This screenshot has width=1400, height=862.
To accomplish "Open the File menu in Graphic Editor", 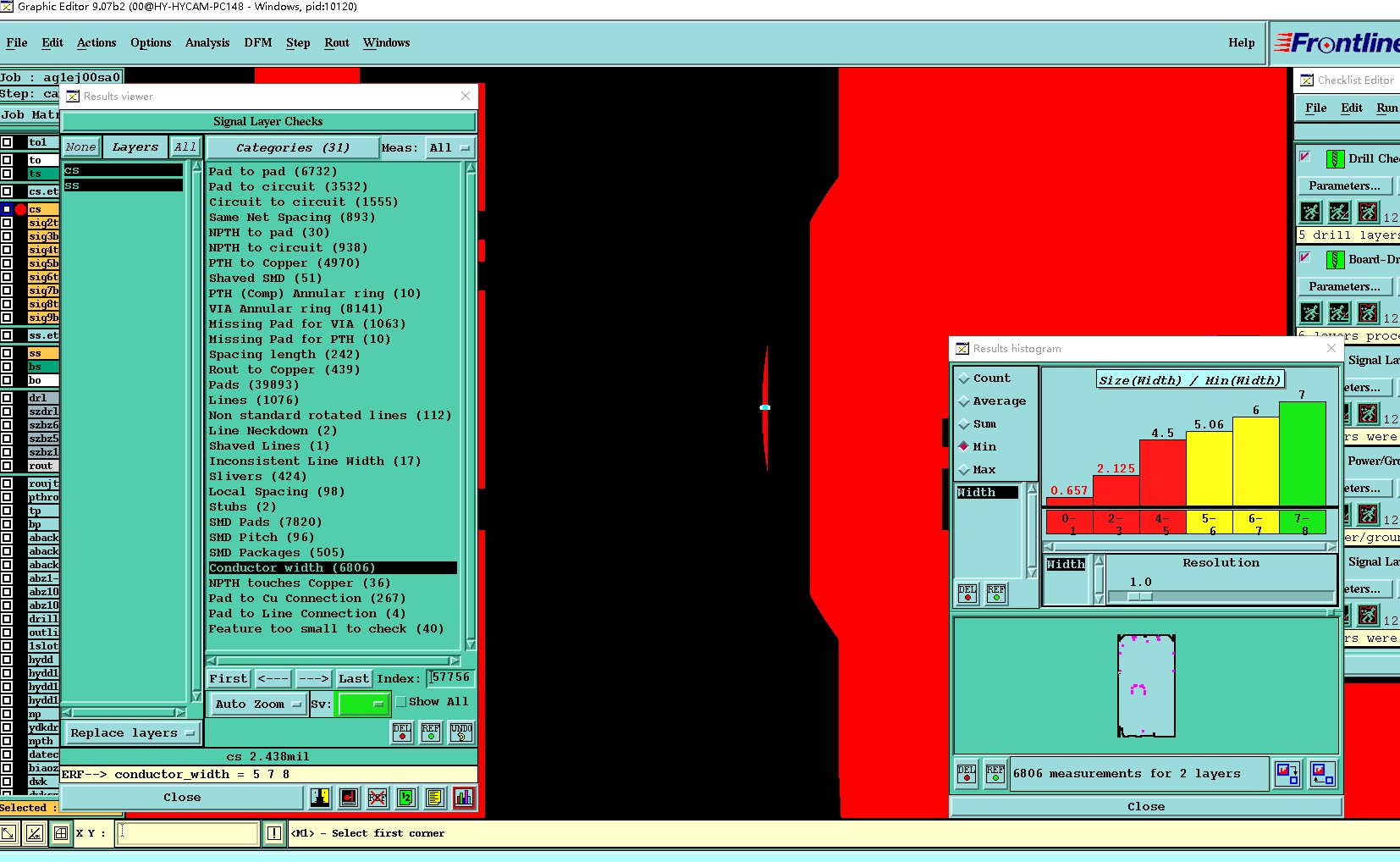I will (17, 42).
